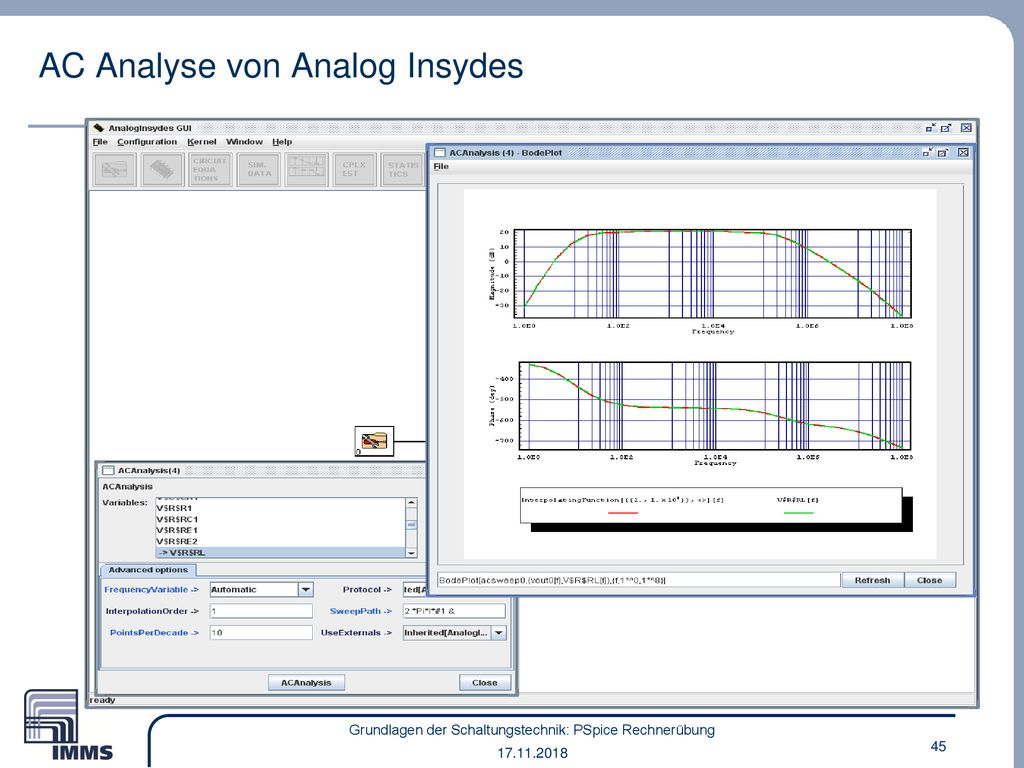
Task: Click the CPLX EST toolbar button
Action: pyautogui.click(x=354, y=170)
